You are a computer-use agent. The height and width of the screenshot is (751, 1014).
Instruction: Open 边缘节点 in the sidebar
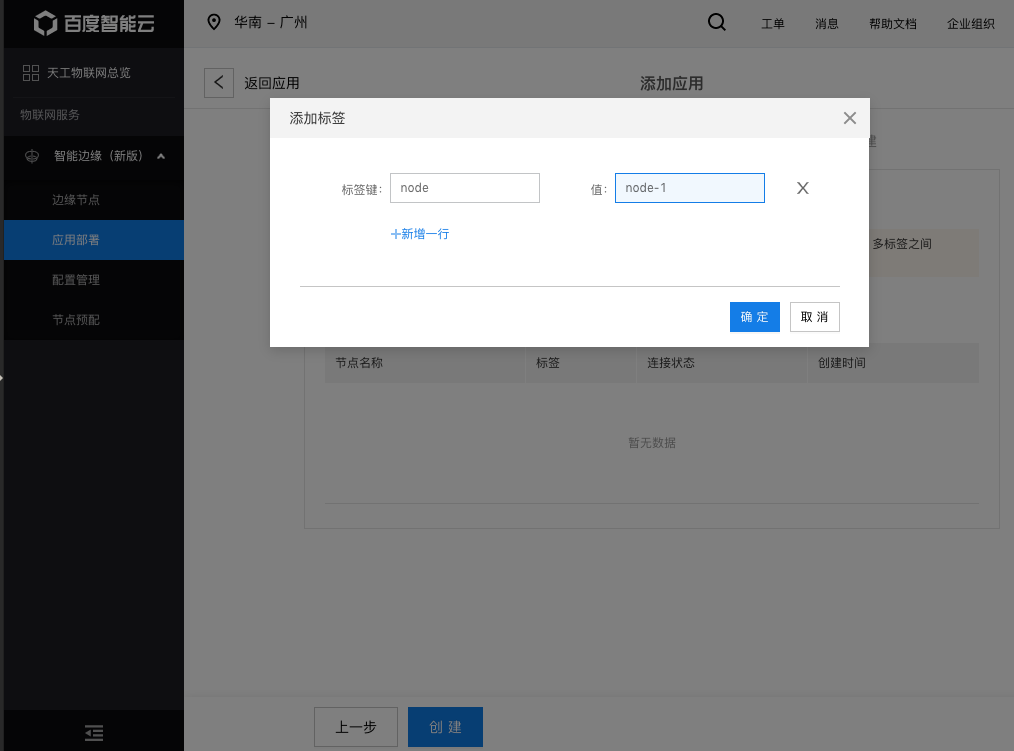pyautogui.click(x=94, y=200)
